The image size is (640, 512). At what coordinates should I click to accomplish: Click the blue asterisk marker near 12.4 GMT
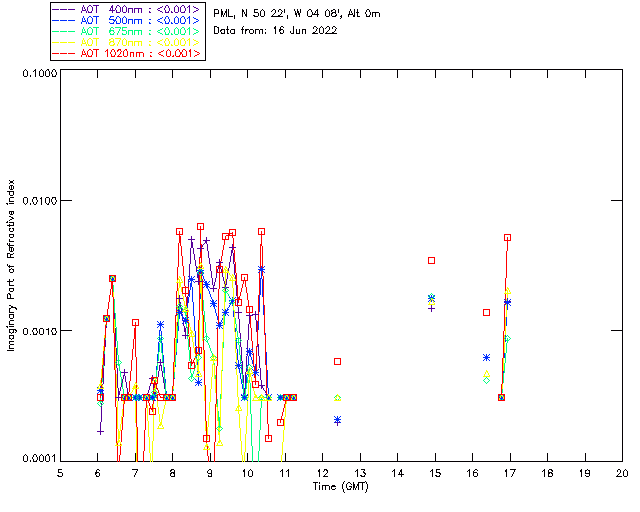[338, 420]
